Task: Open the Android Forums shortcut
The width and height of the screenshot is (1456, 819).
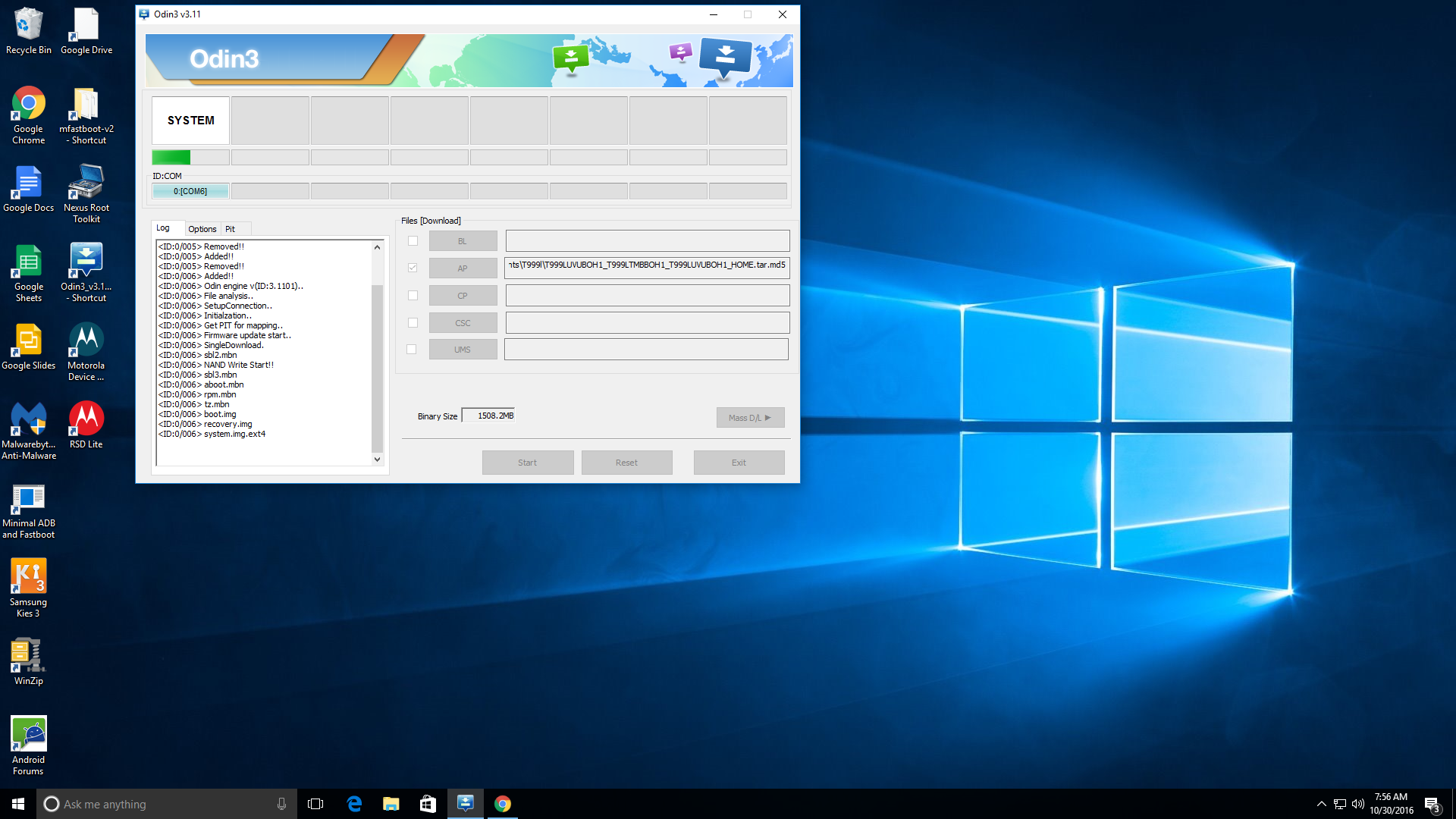Action: 28,746
